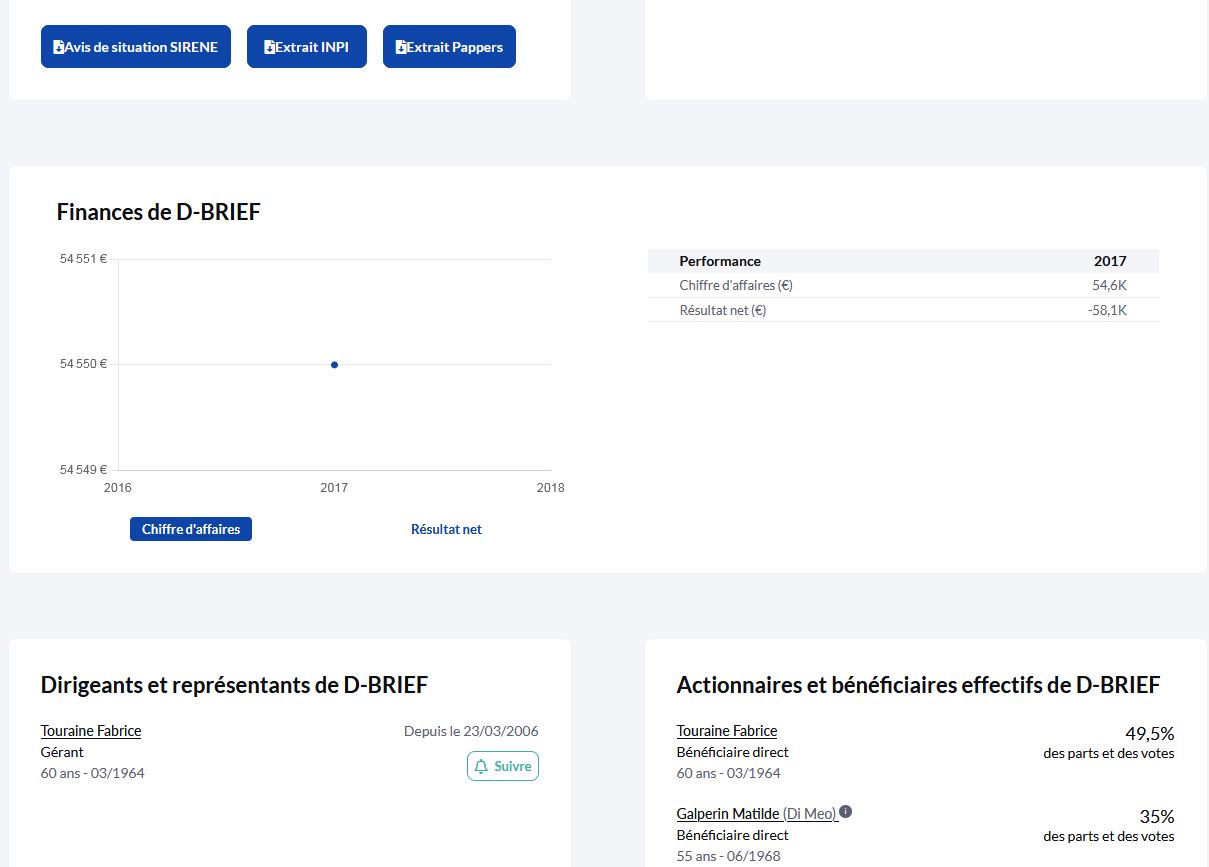Click download icon on Avis de situation SIRENE

59,47
